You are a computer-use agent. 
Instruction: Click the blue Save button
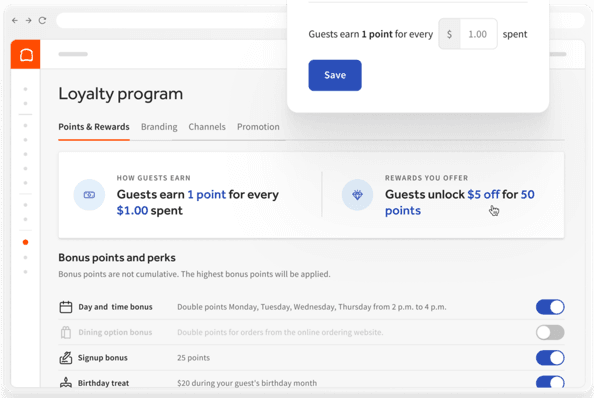[335, 75]
